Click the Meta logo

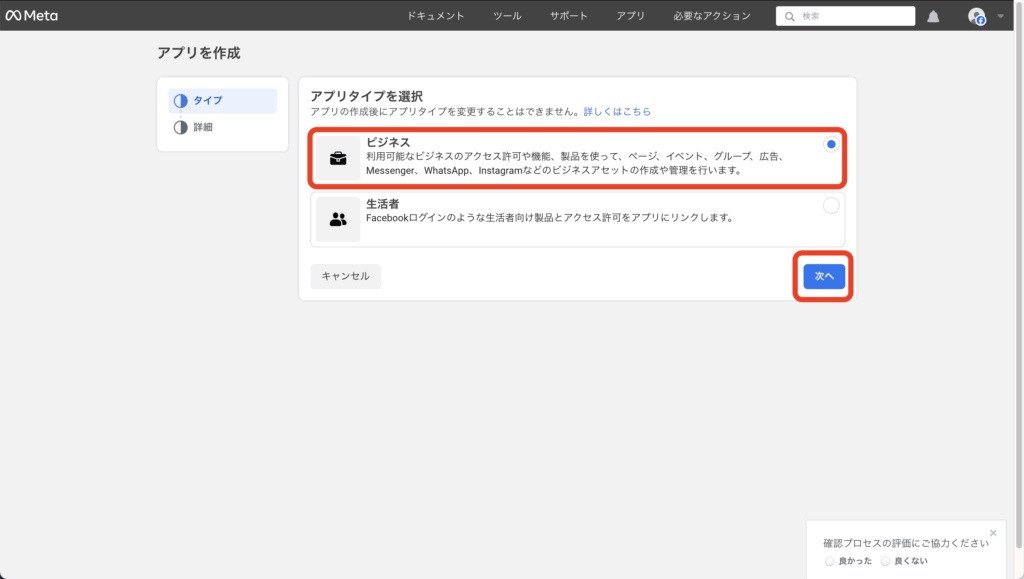point(31,15)
